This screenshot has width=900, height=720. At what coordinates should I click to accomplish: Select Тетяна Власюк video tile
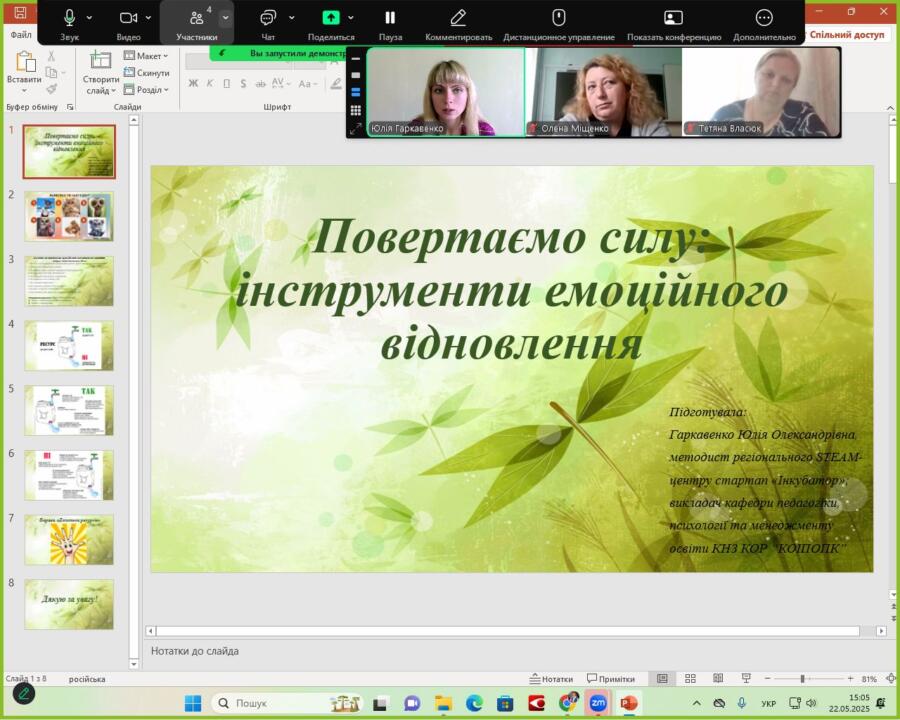pos(761,92)
